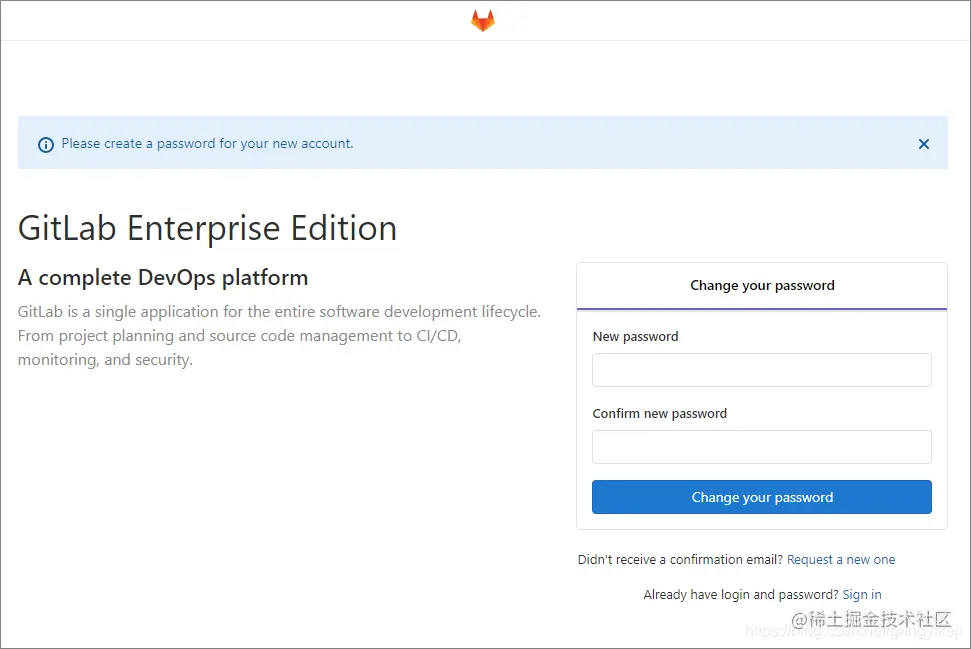The width and height of the screenshot is (971, 649).
Task: Follow the Sign in link
Action: (861, 595)
